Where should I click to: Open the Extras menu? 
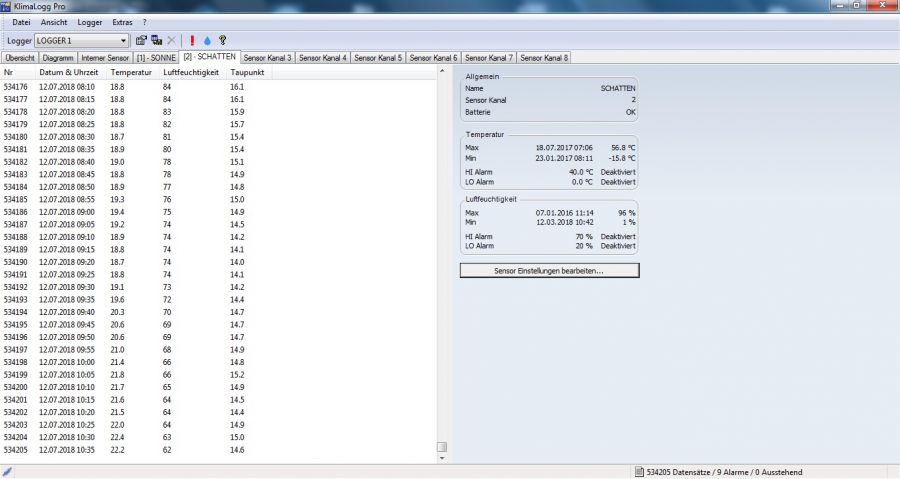click(122, 22)
